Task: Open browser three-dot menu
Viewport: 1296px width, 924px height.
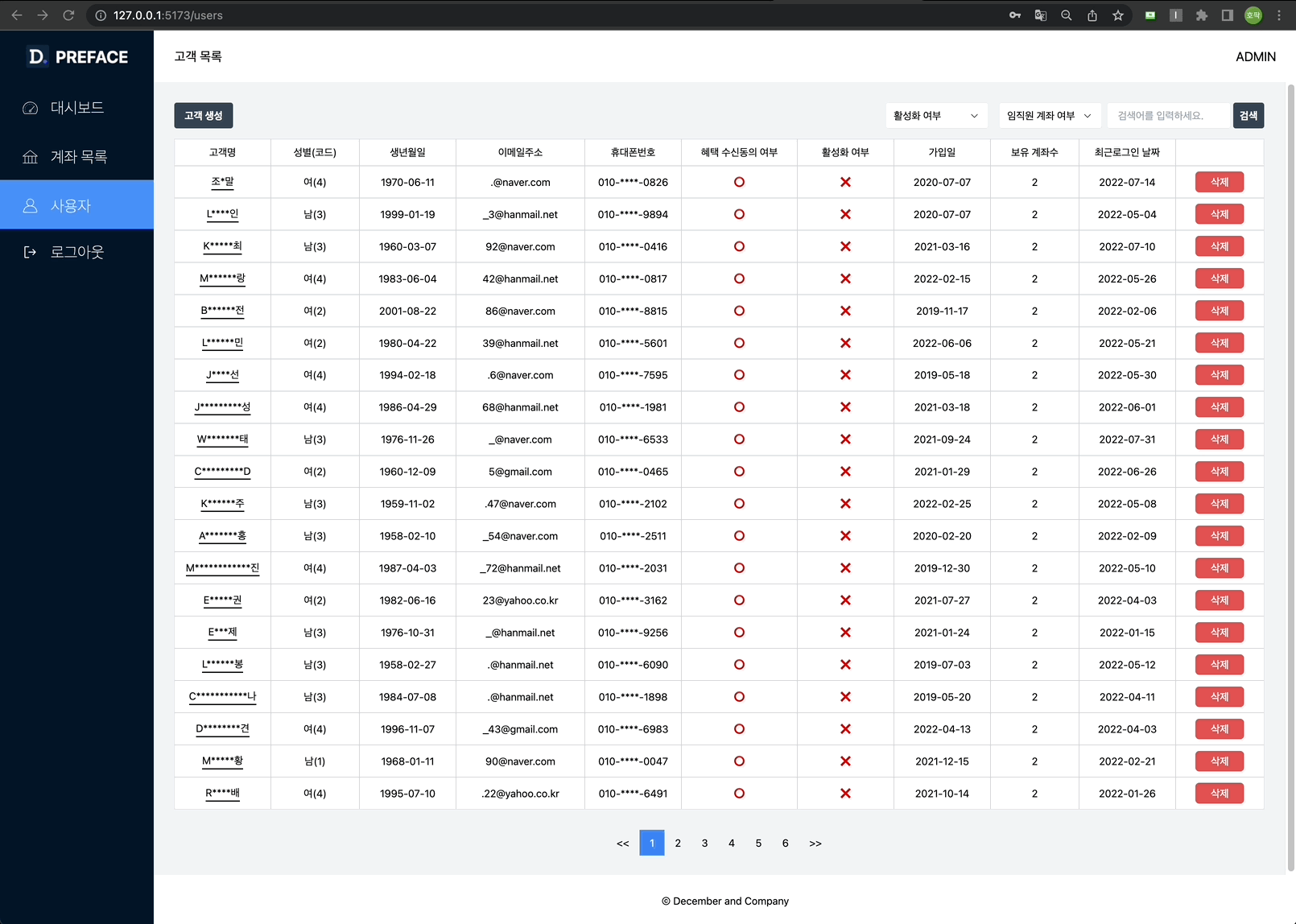Action: 1279,15
